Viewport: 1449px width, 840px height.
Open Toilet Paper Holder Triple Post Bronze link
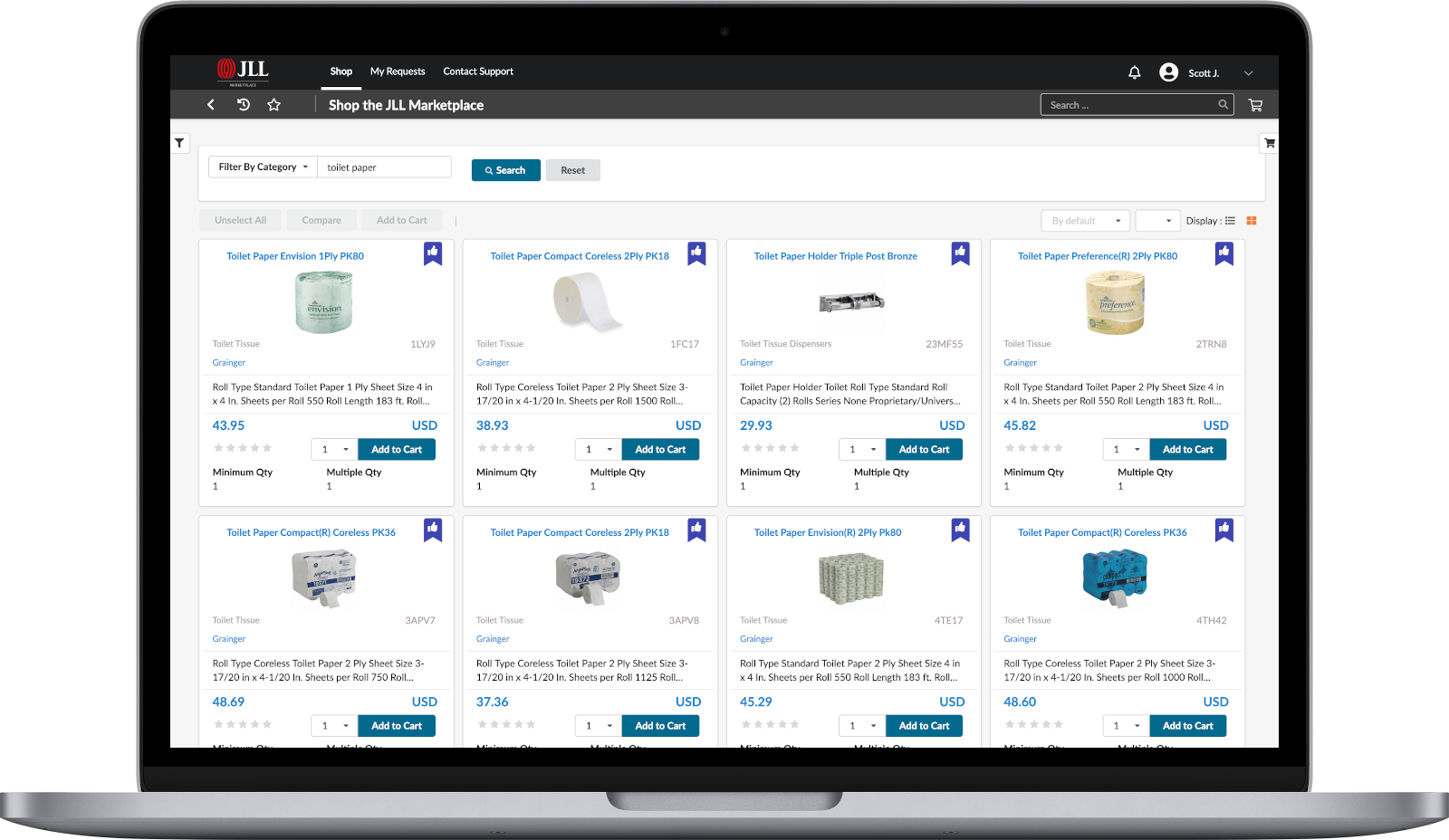(836, 256)
